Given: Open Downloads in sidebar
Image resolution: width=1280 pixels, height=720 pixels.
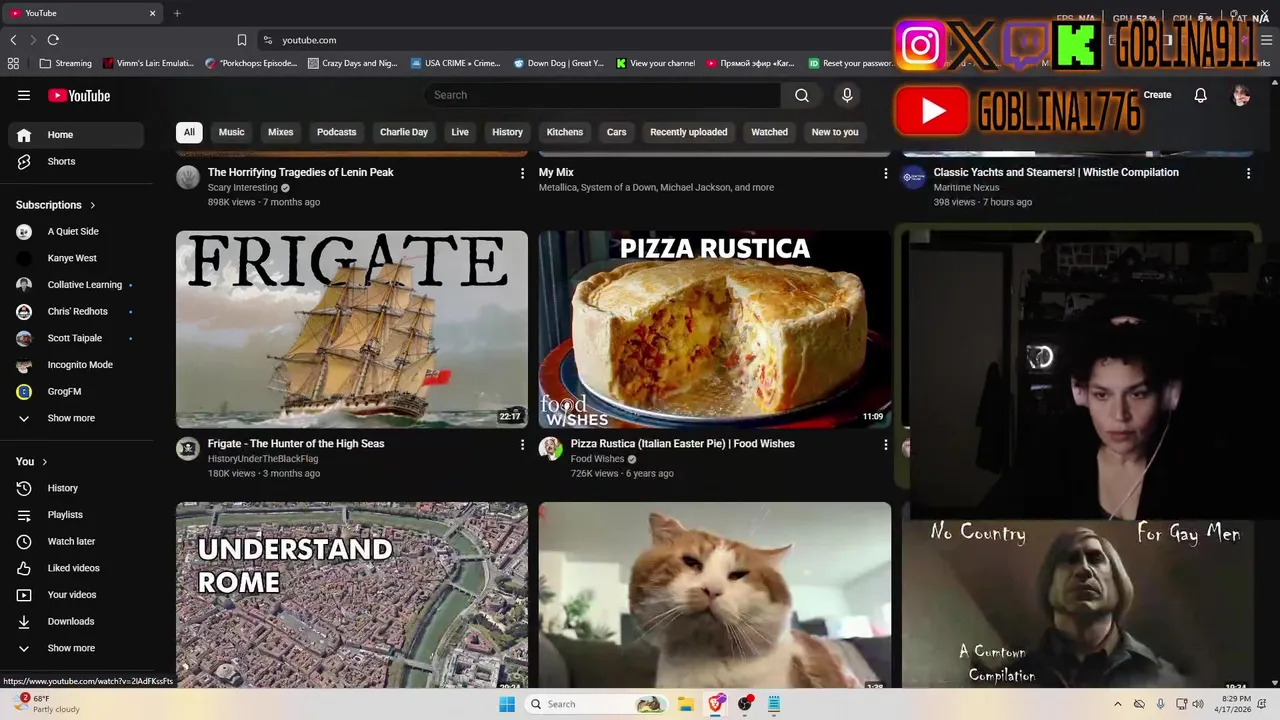Looking at the screenshot, I should [76, 622].
